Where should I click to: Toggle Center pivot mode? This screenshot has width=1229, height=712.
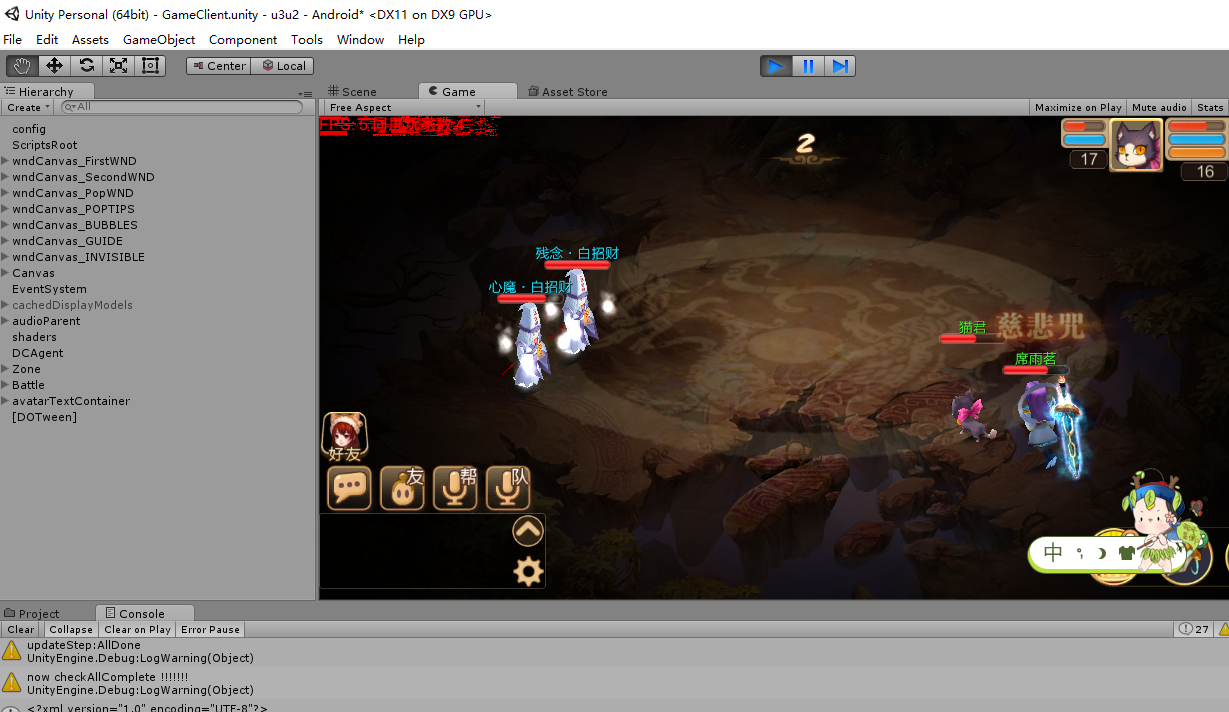[x=218, y=66]
